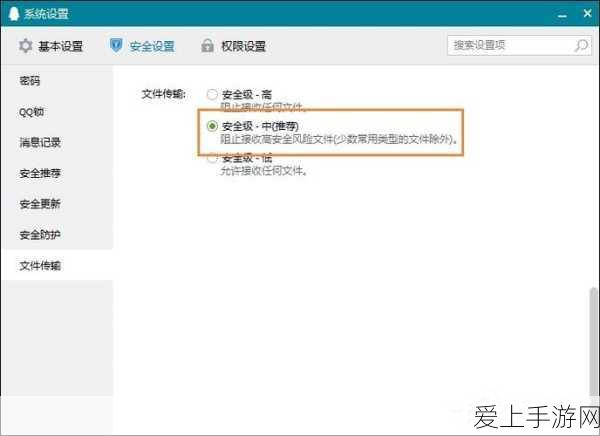The image size is (600, 436).
Task: Click the shield icon for security settings
Action: coord(116,46)
